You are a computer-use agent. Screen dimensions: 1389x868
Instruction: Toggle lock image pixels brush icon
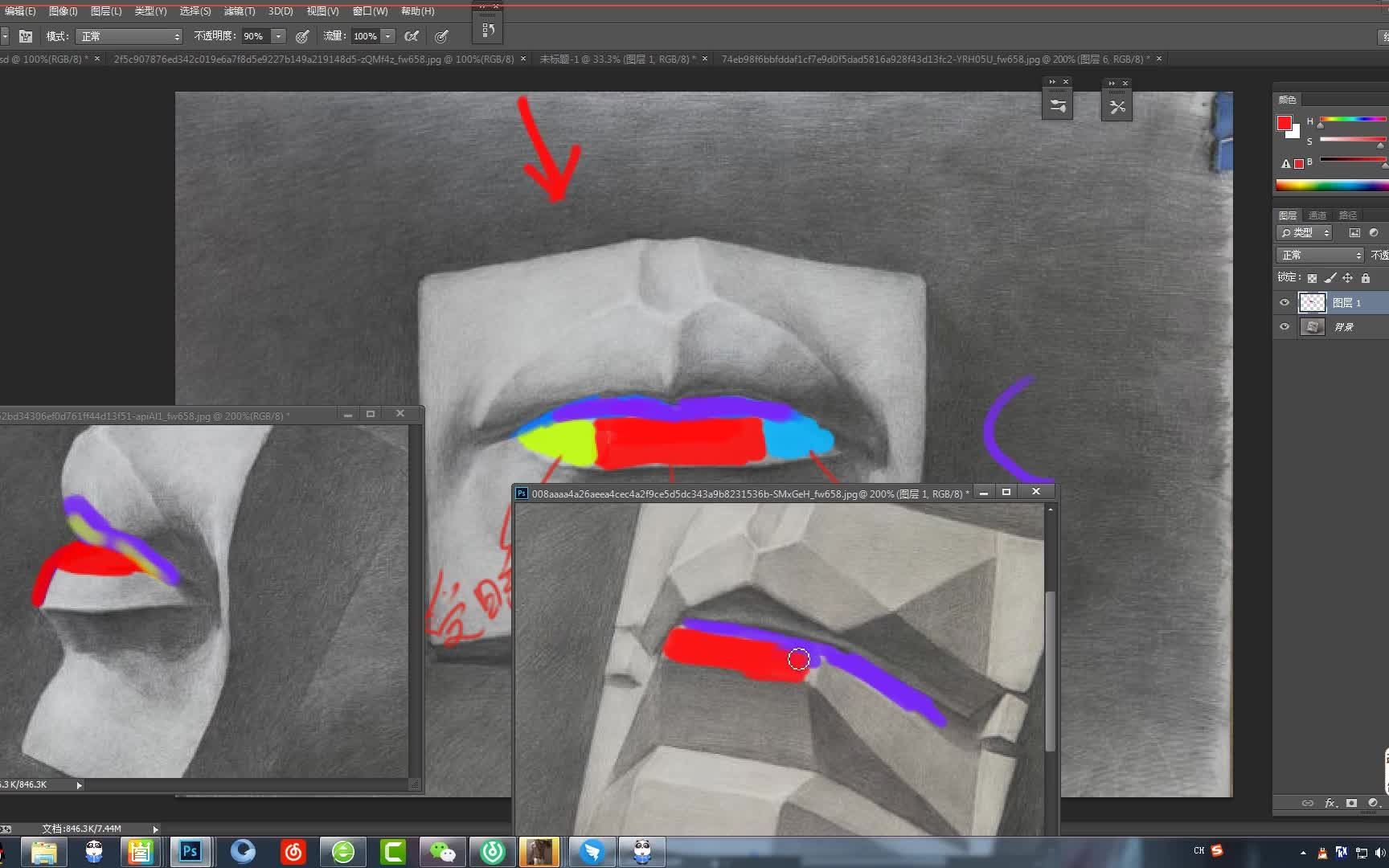pos(1330,278)
